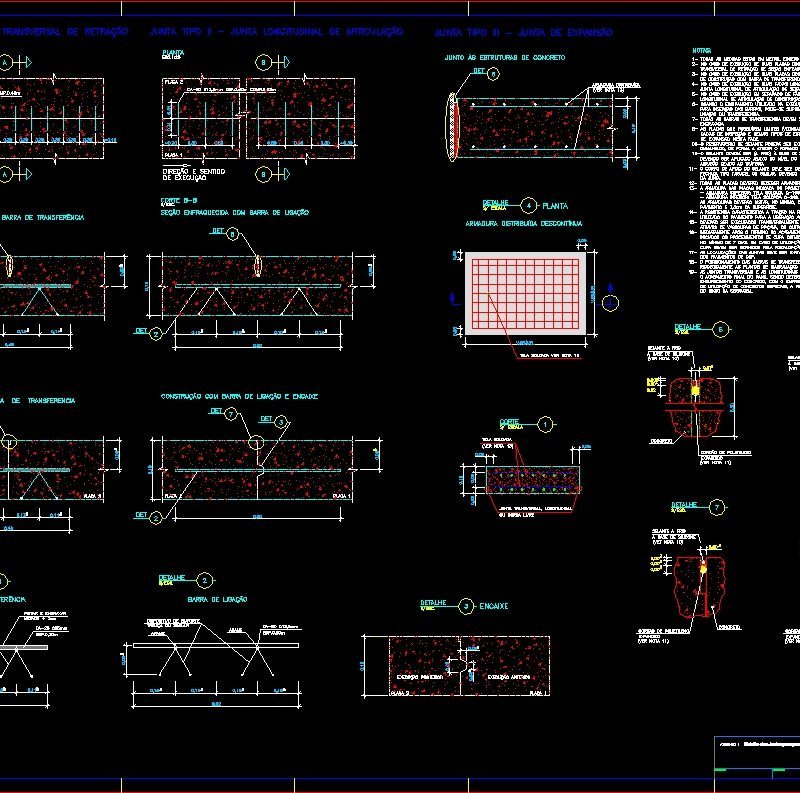
Task: Select the DET 6 callout on the concrete joint
Action: (493, 73)
